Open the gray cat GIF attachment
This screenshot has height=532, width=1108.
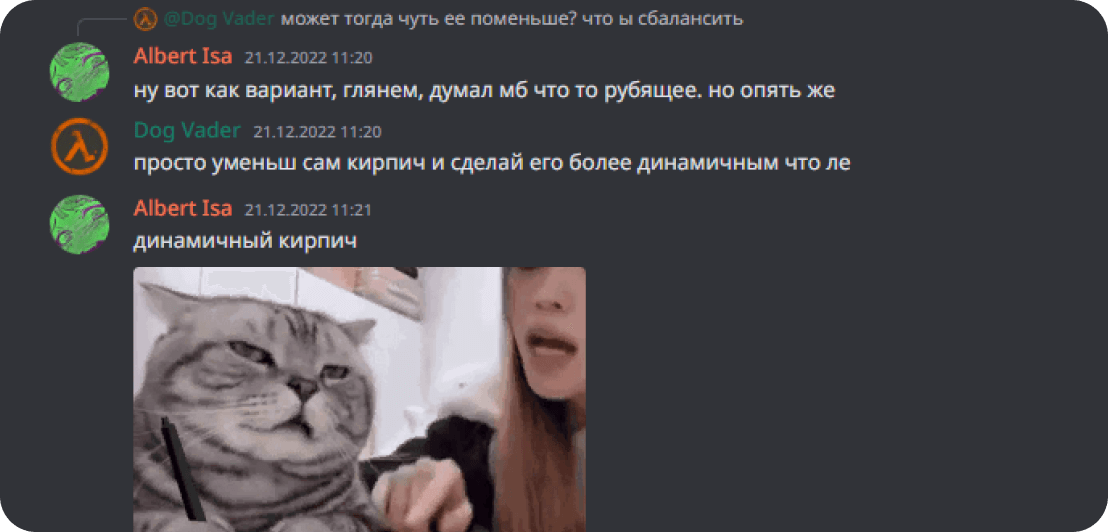pos(359,399)
